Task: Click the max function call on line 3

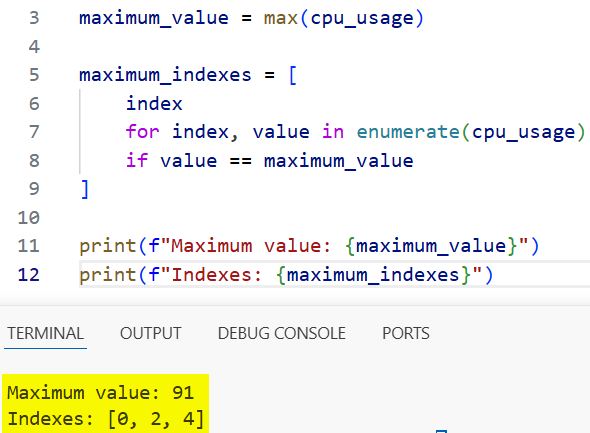Action: 281,18
